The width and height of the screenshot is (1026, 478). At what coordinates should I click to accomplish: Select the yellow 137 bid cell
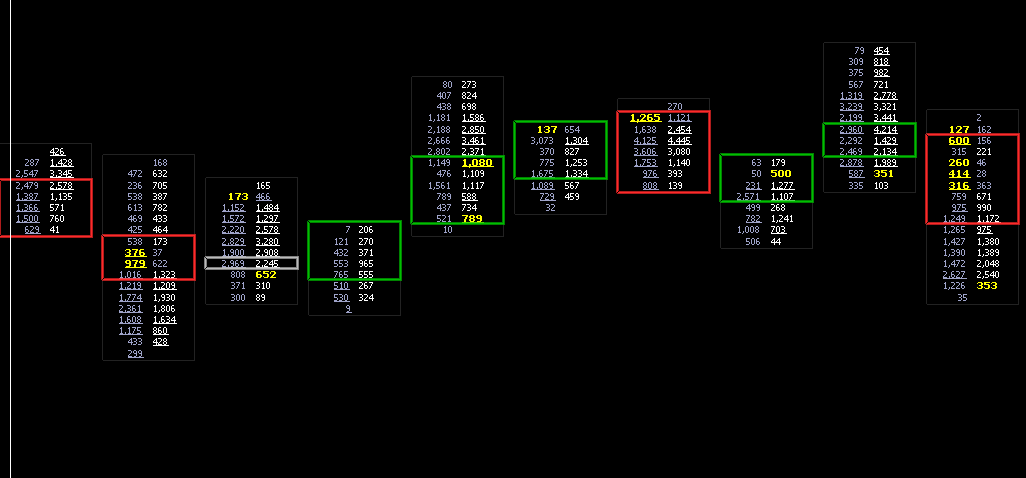[547, 129]
